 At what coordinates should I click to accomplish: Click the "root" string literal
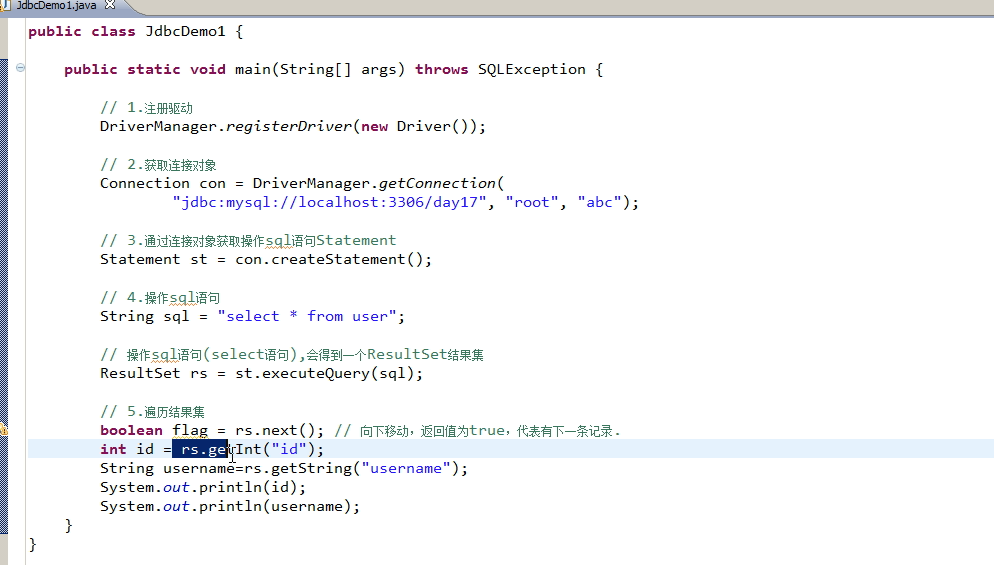pyautogui.click(x=532, y=202)
